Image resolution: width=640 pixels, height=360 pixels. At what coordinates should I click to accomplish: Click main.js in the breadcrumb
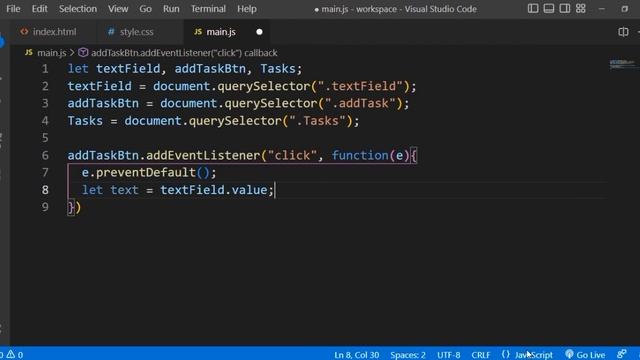(x=51, y=53)
